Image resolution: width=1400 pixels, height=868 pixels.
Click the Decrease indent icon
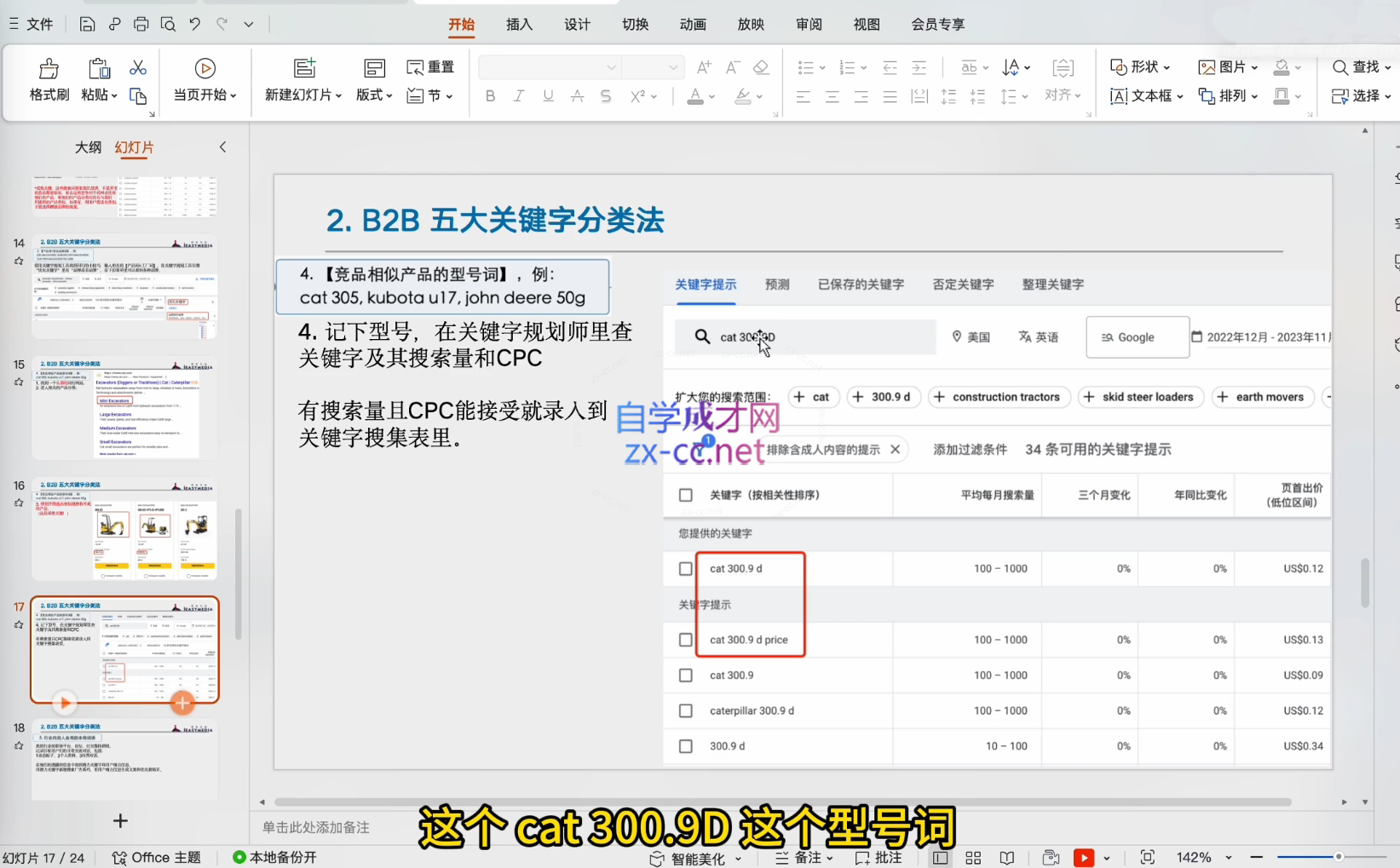890,67
